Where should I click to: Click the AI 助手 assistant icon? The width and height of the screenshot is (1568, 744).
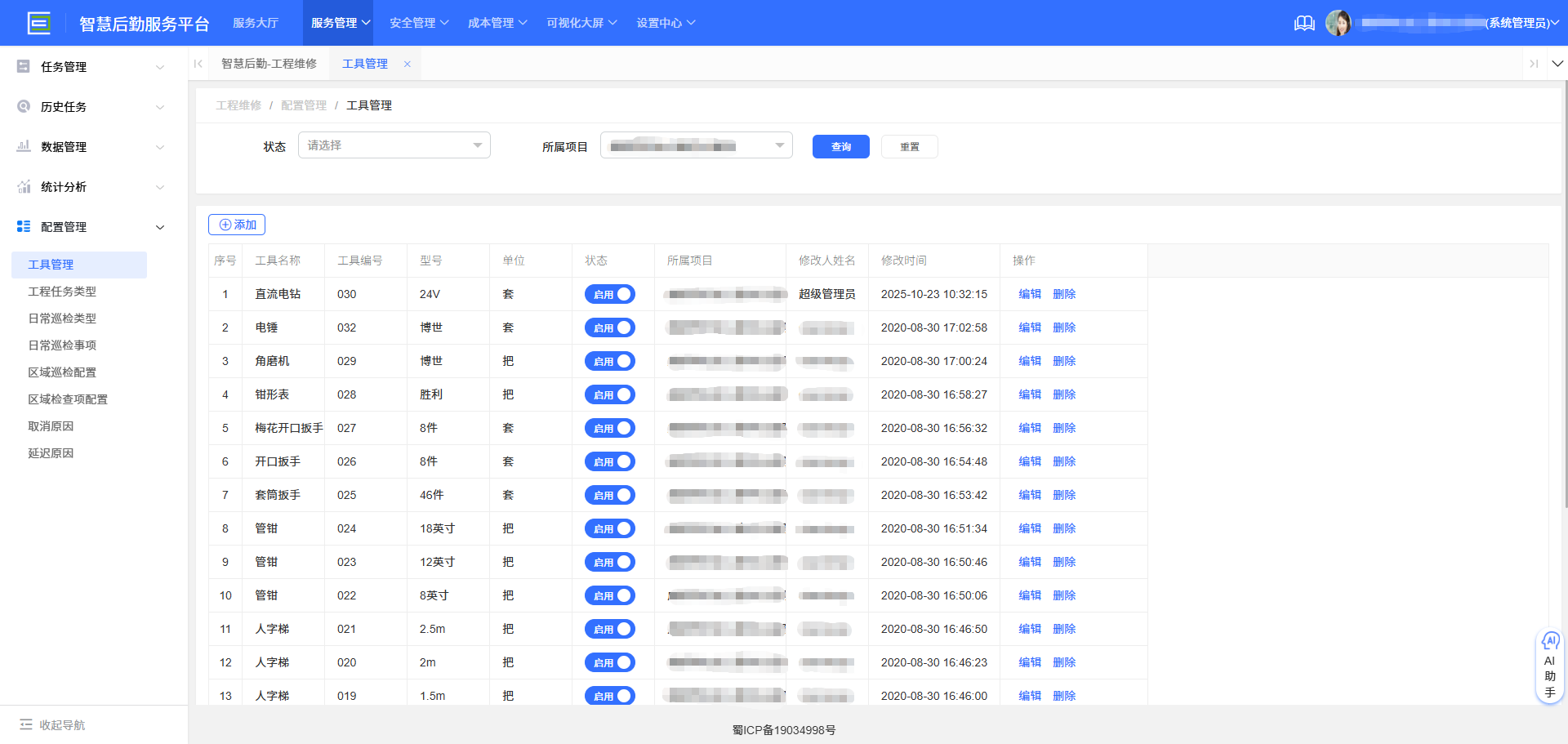pyautogui.click(x=1550, y=666)
